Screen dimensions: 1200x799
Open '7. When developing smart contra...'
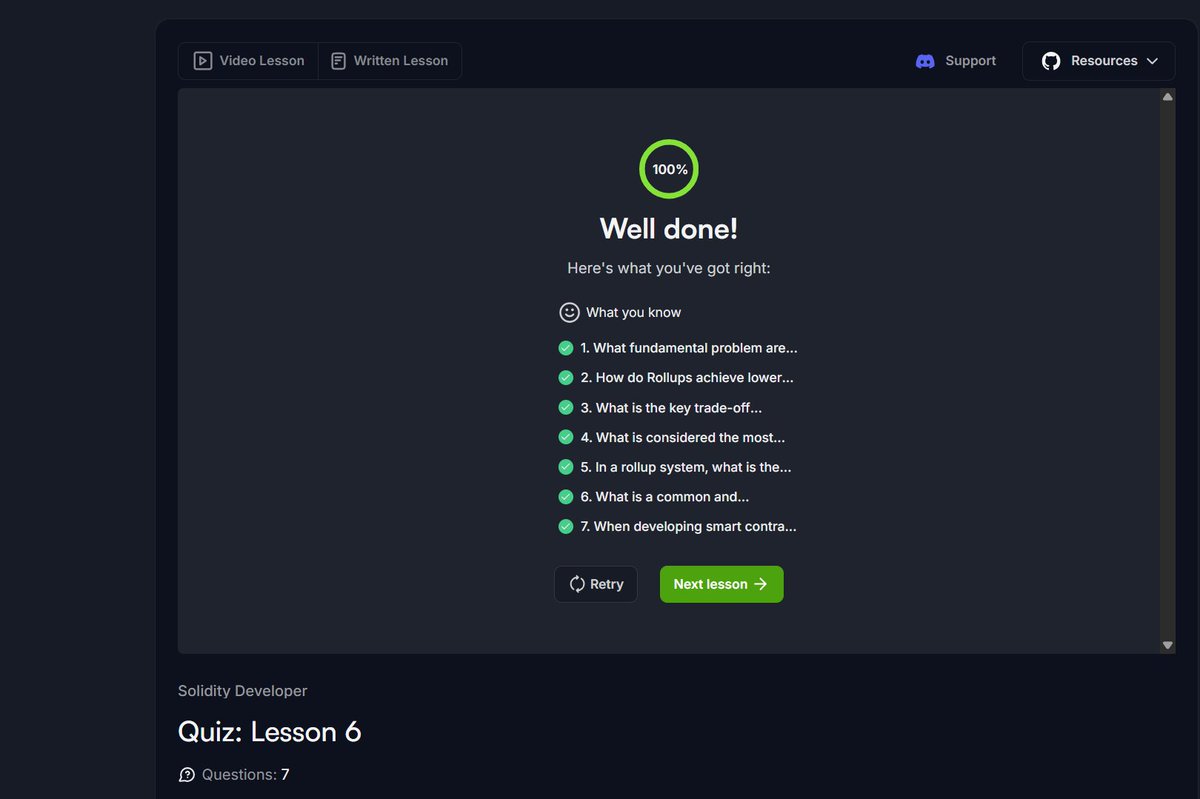click(x=688, y=526)
